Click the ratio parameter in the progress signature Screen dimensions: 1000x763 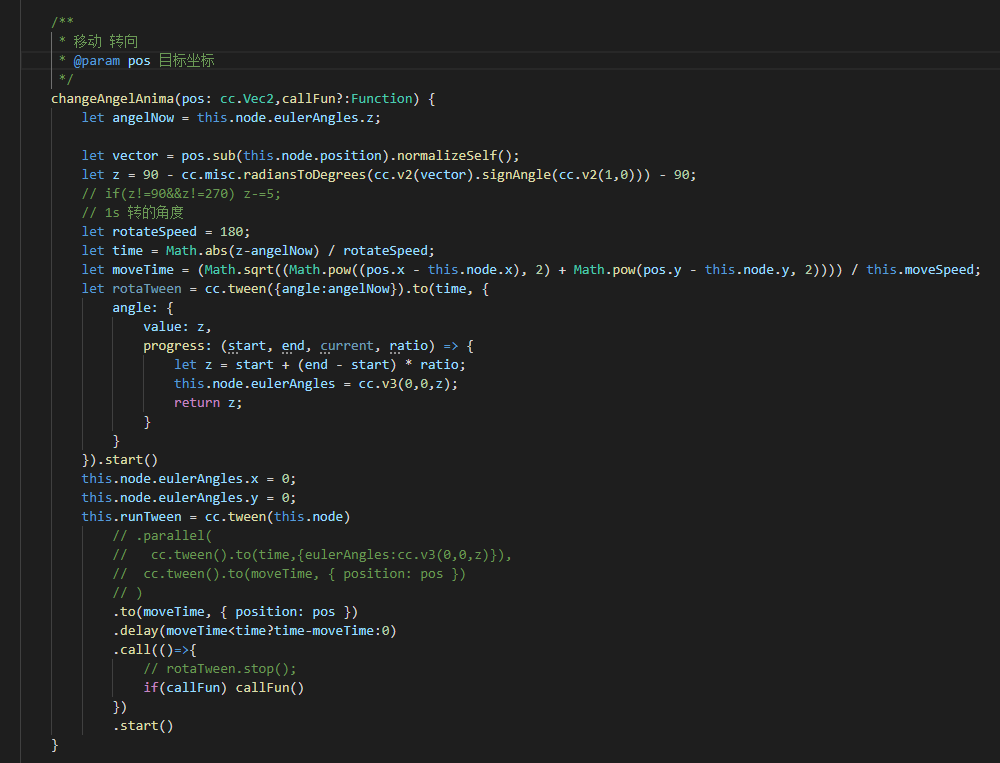coord(408,346)
